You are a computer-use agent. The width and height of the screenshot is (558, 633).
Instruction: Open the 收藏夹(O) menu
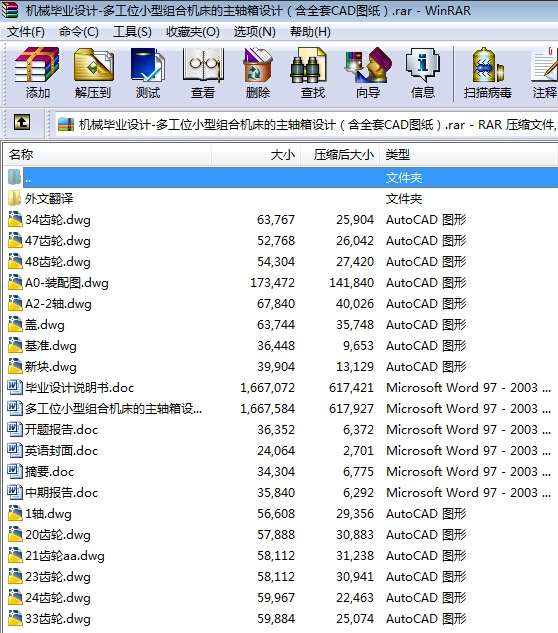tap(193, 31)
